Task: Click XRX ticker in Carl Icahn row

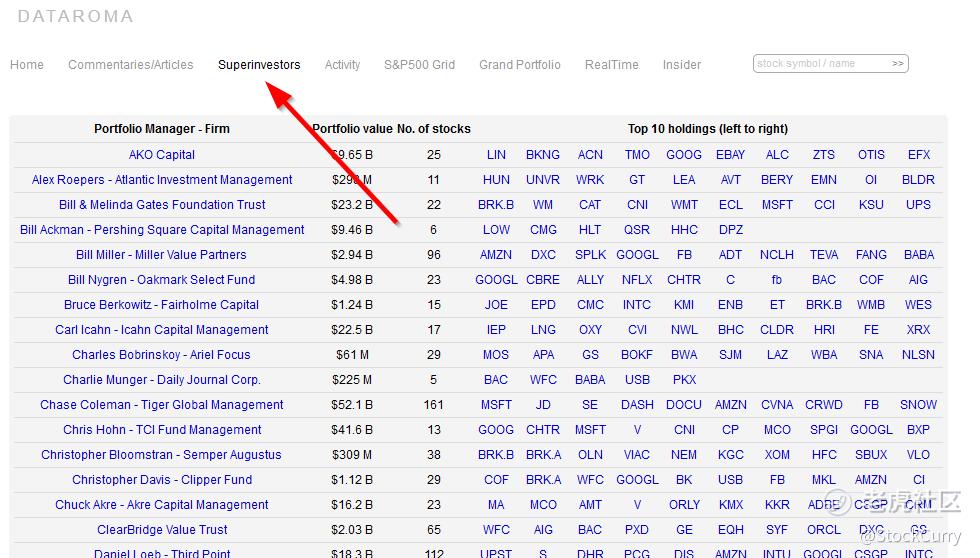Action: 918,330
